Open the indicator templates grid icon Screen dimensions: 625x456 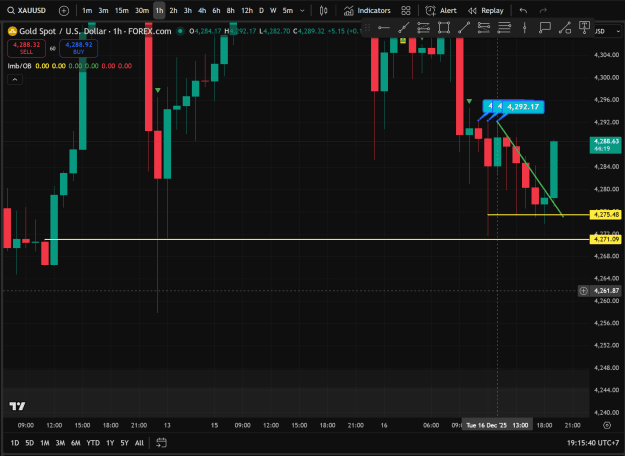pos(406,11)
